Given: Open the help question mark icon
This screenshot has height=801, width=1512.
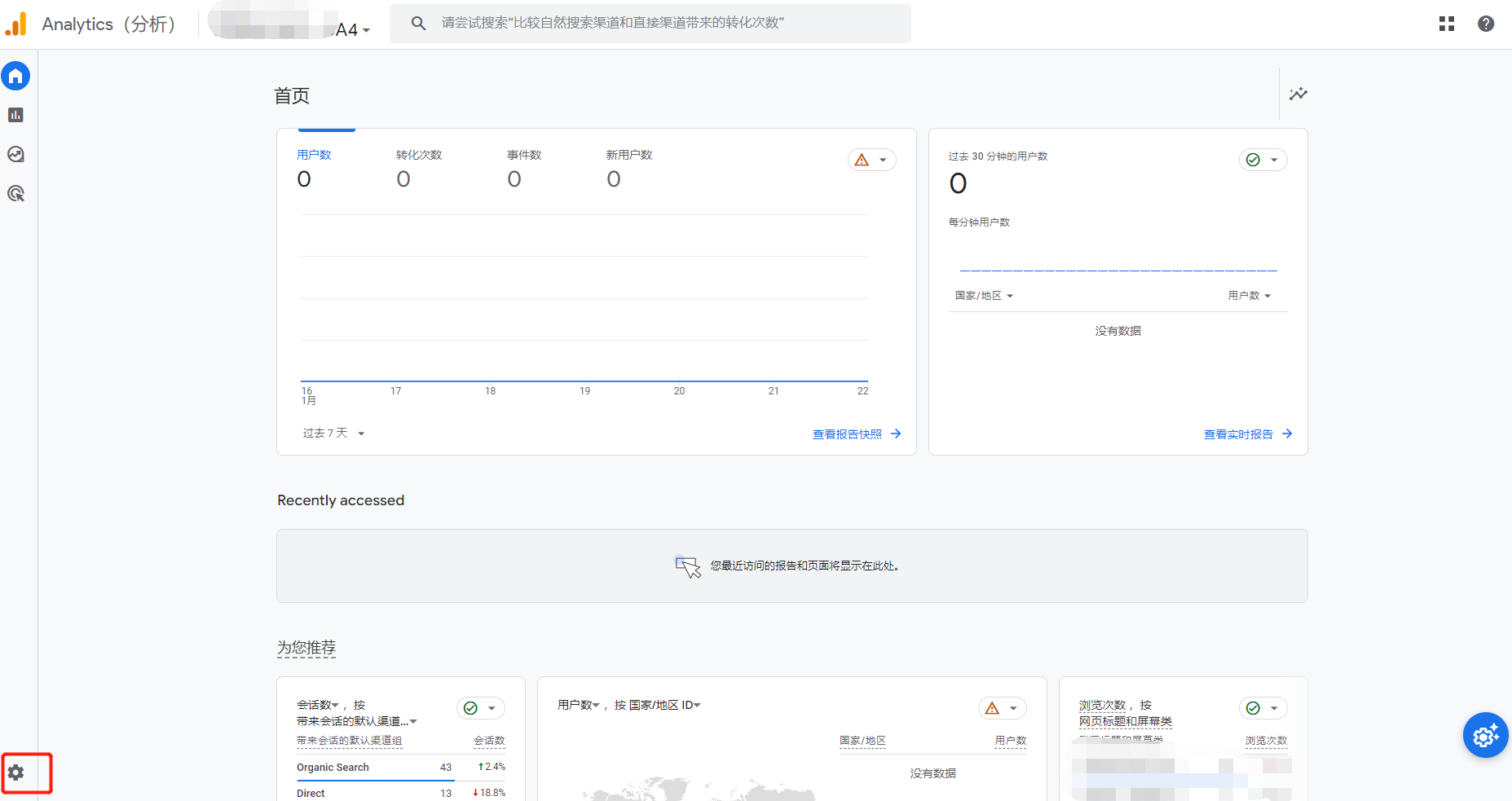Looking at the screenshot, I should (1486, 24).
